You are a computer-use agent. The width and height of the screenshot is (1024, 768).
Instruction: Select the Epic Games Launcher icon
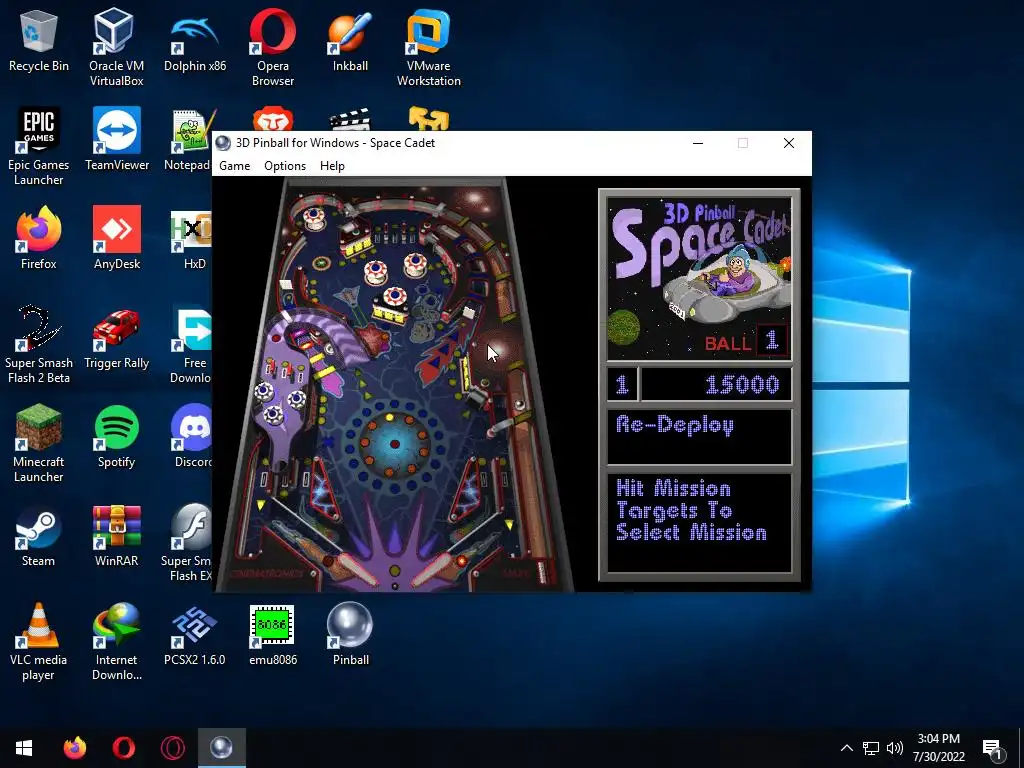[39, 146]
